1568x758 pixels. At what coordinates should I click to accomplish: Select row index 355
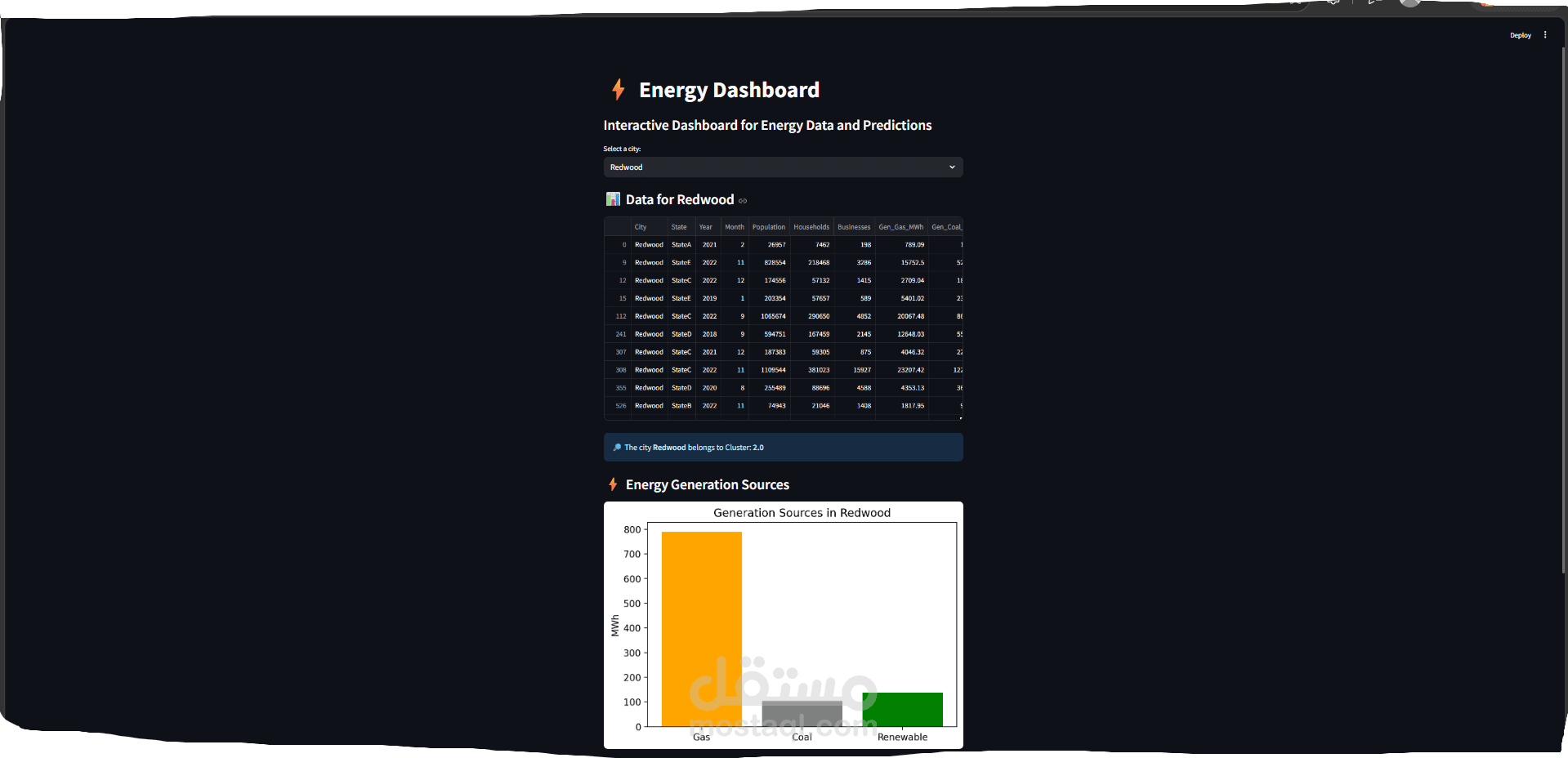coord(618,389)
